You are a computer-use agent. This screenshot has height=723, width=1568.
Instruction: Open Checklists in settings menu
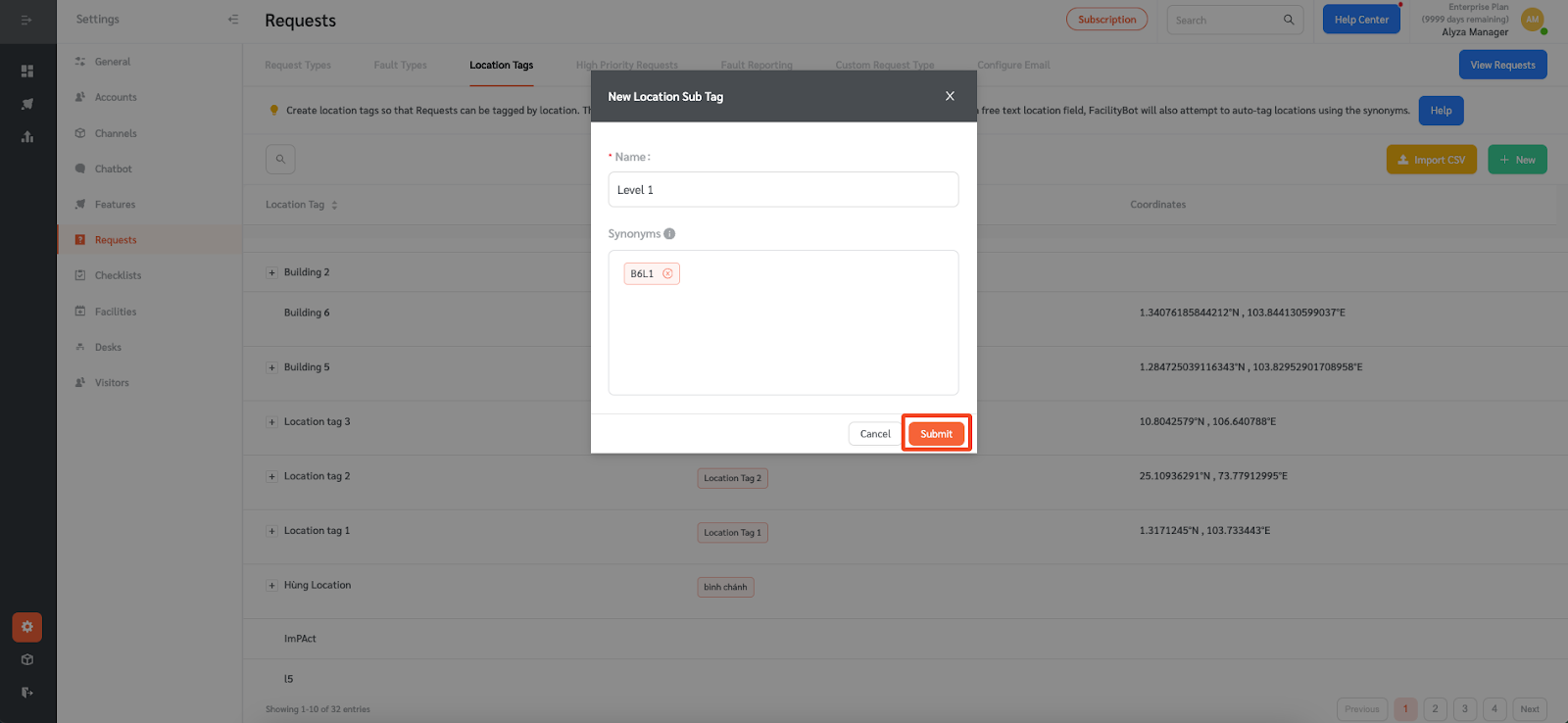pyautogui.click(x=118, y=275)
